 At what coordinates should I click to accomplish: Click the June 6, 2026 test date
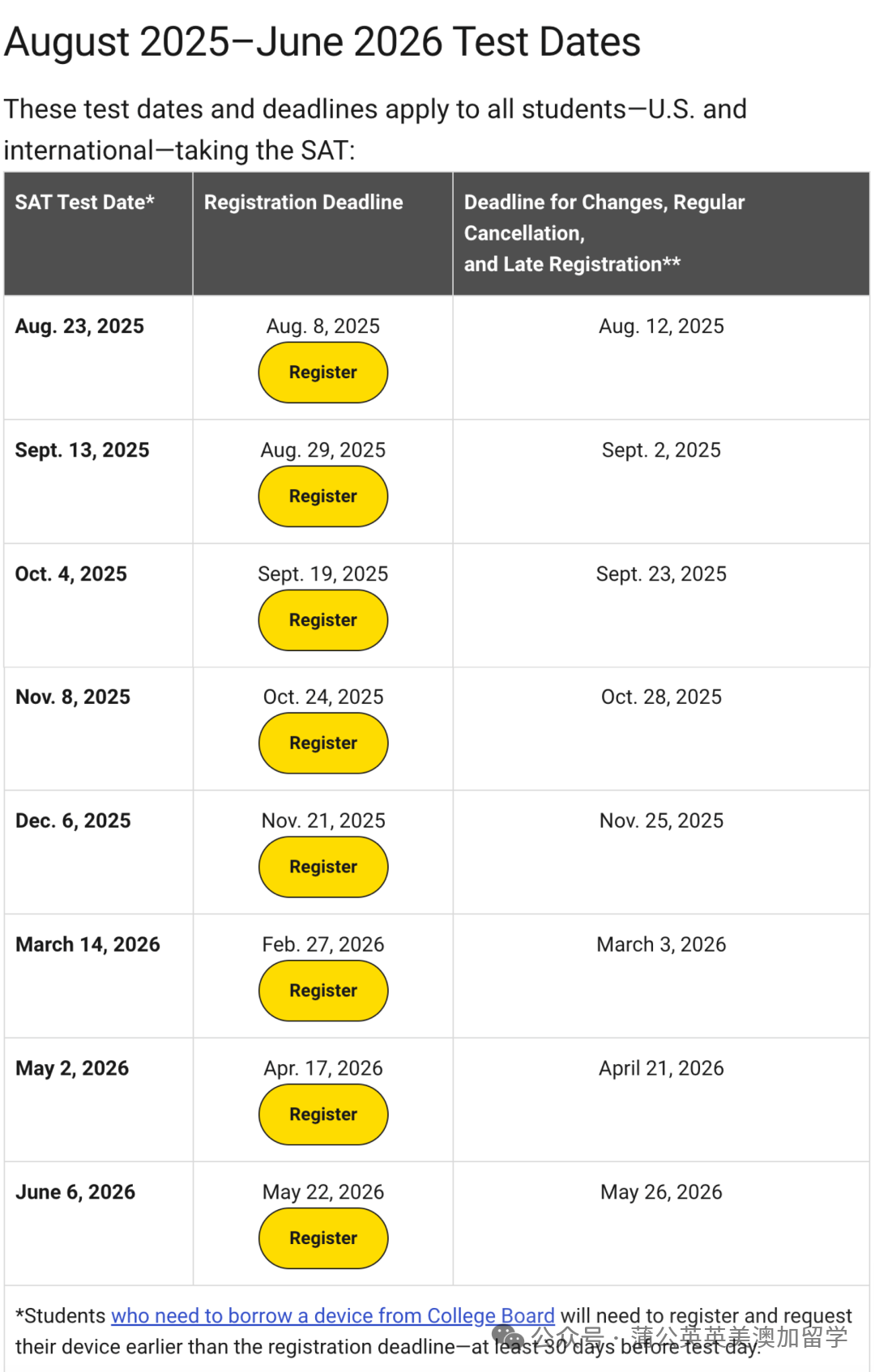(75, 1193)
